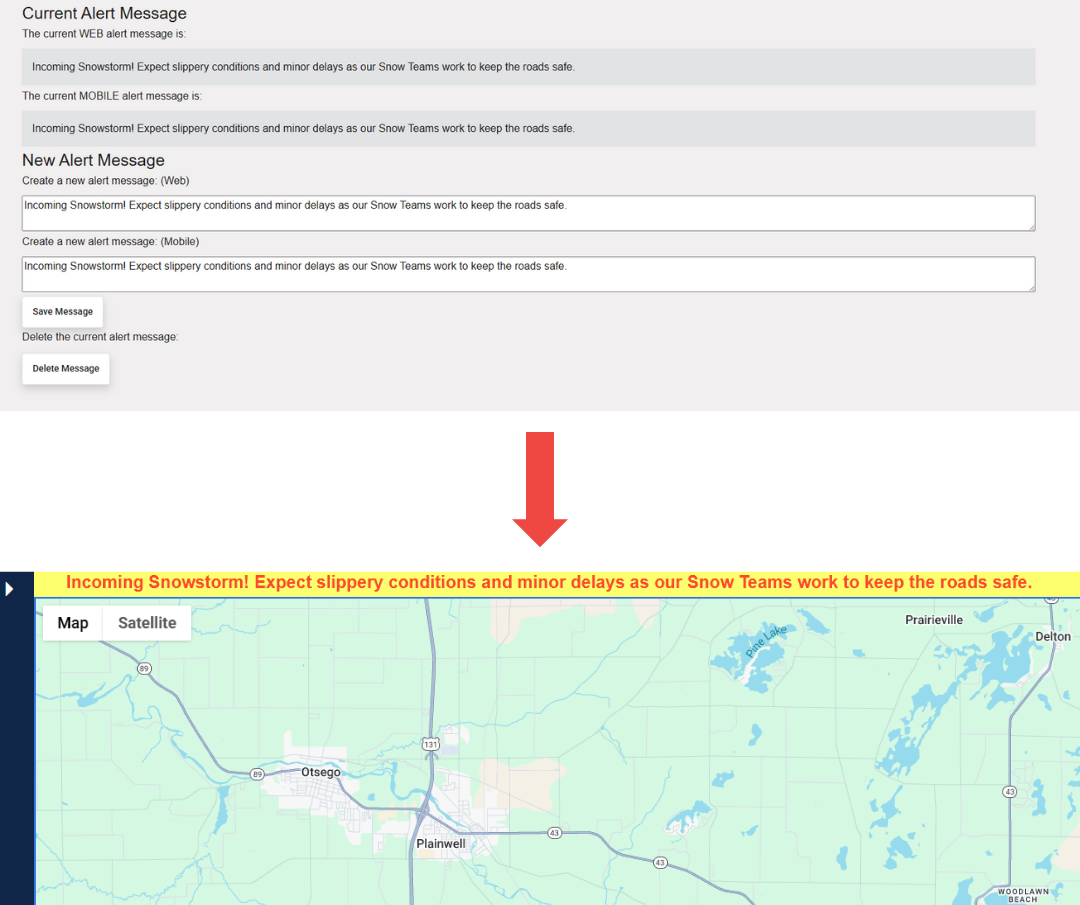Focus the Web new alert message textbox
This screenshot has width=1080, height=905.
(528, 213)
